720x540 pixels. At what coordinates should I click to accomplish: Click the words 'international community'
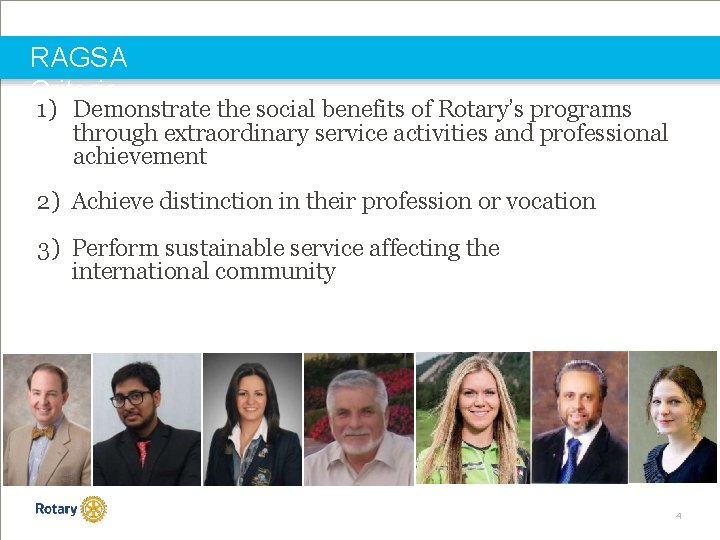pyautogui.click(x=203, y=271)
